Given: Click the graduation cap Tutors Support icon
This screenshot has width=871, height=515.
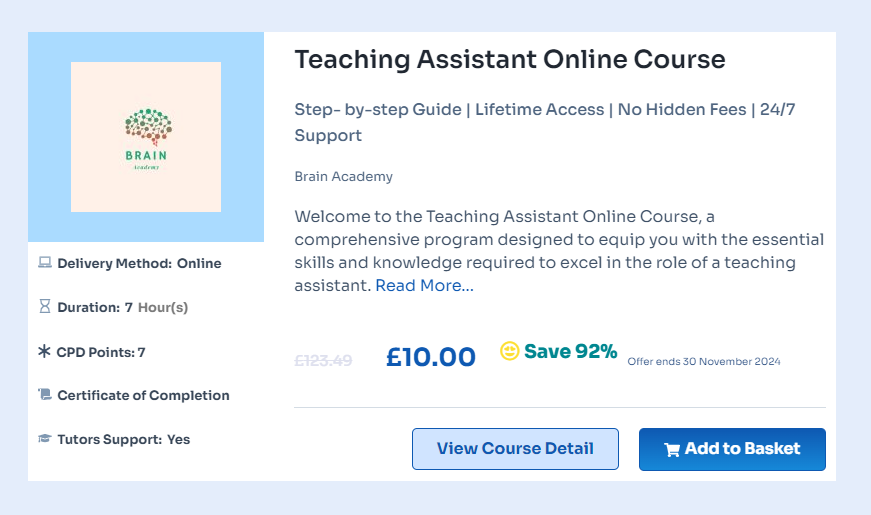Looking at the screenshot, I should tap(44, 439).
